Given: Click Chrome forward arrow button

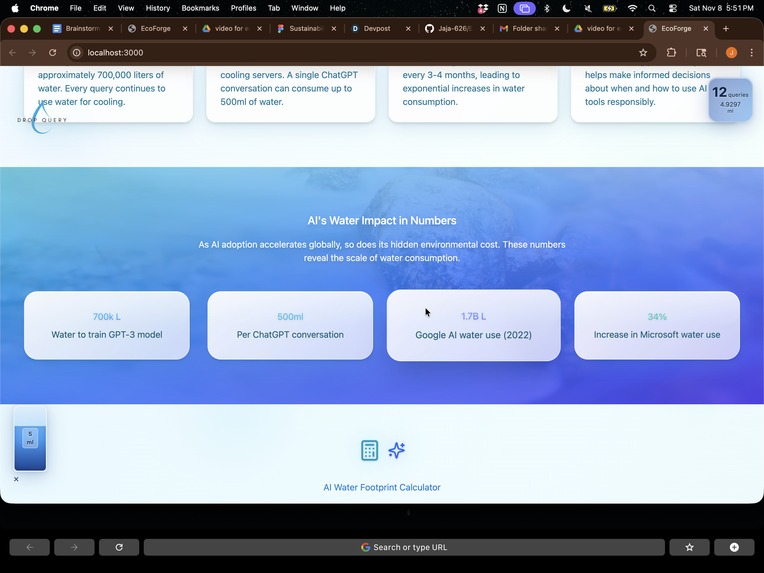Looking at the screenshot, I should tap(32, 53).
